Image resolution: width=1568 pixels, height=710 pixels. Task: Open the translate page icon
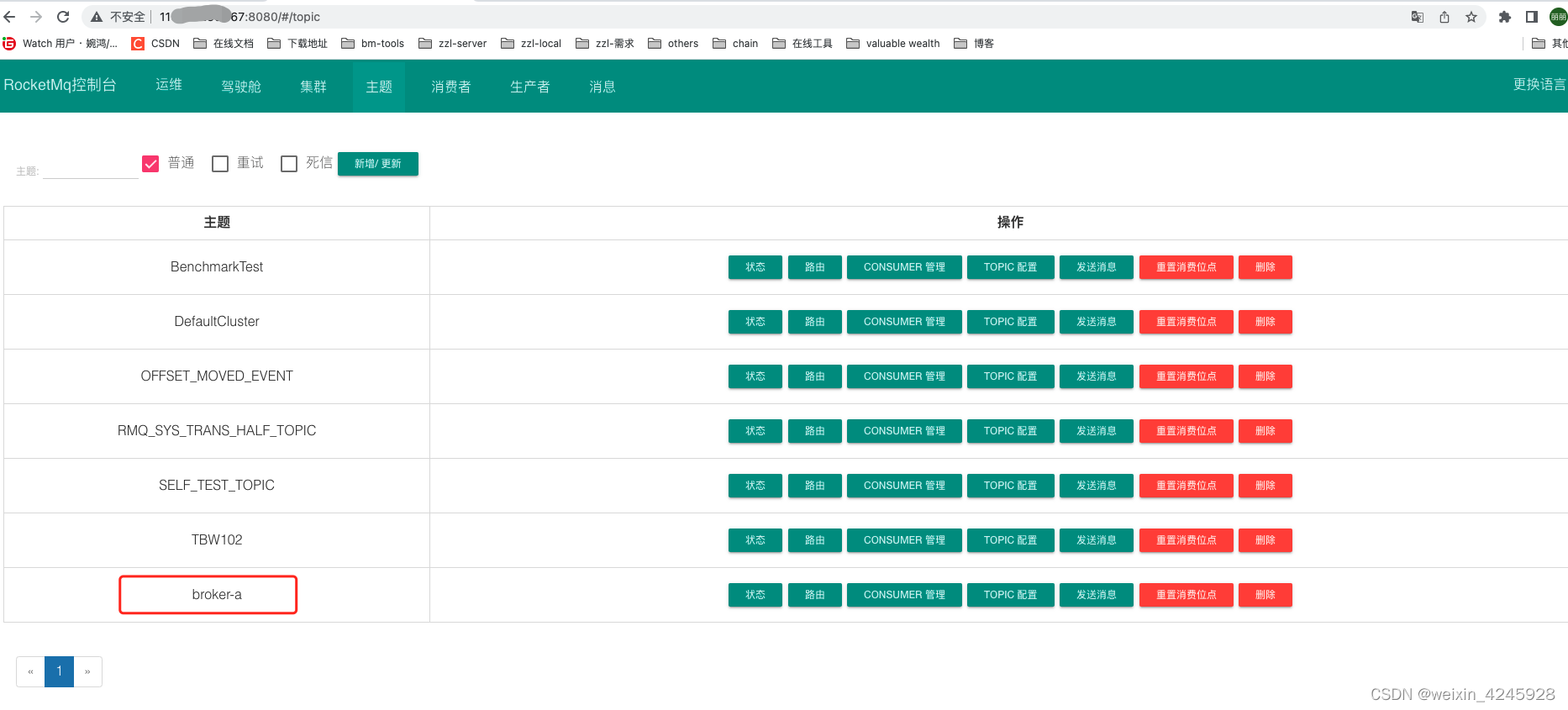(x=1418, y=17)
